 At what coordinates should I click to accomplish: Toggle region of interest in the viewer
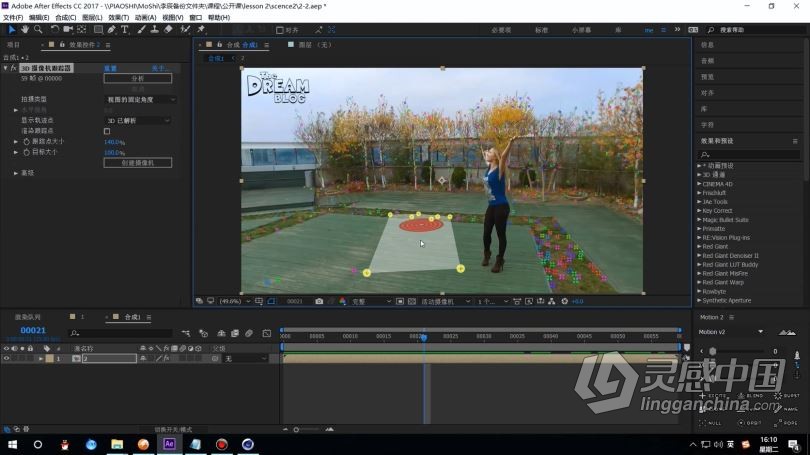coord(400,301)
